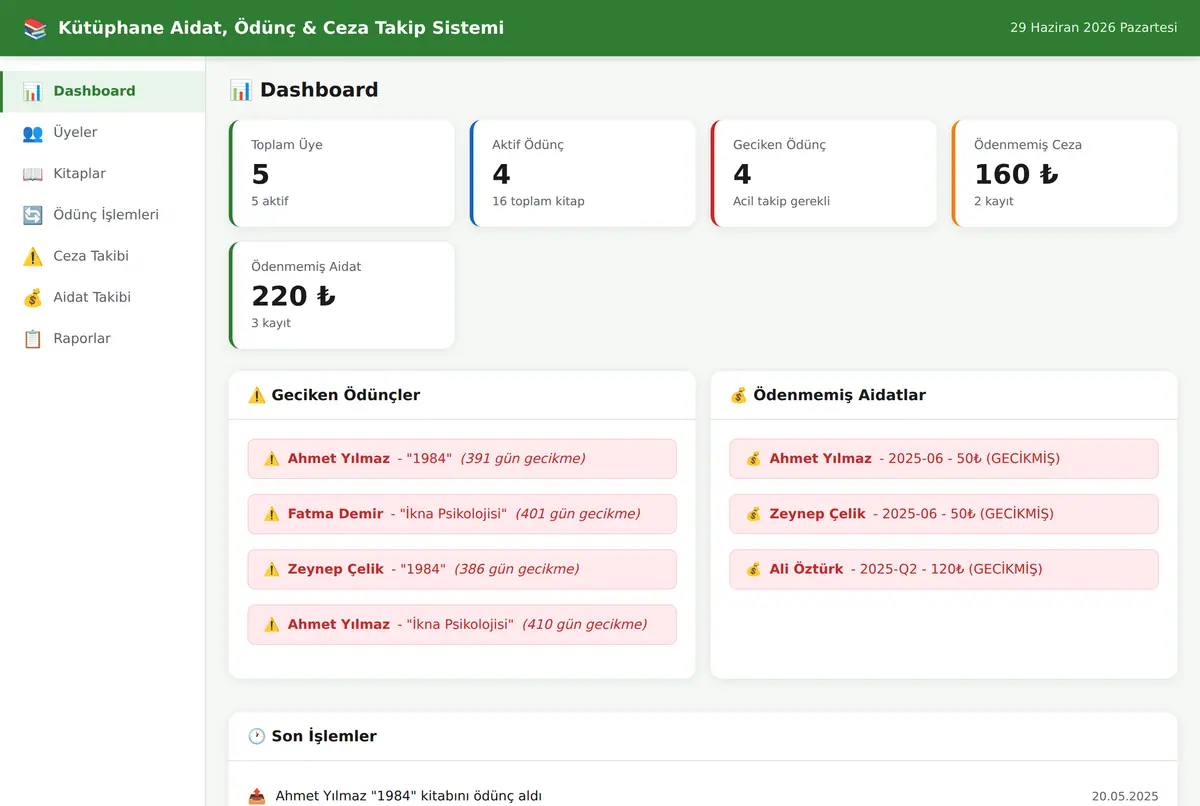The width and height of the screenshot is (1200, 806).
Task: Click Zeynep Çelik "1984" 386 gün gecikme entry
Action: [462, 569]
